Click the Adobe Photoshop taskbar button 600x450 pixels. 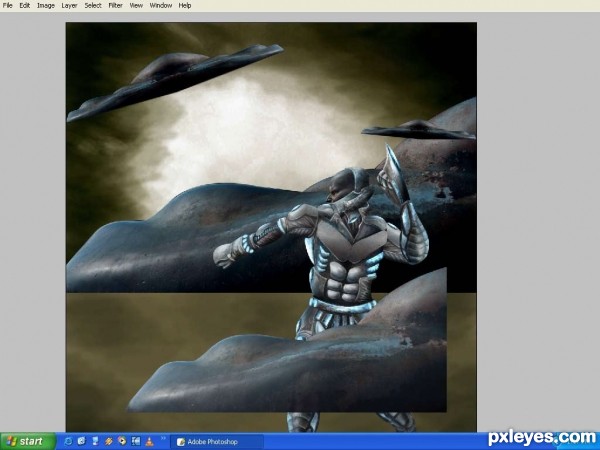click(x=217, y=442)
